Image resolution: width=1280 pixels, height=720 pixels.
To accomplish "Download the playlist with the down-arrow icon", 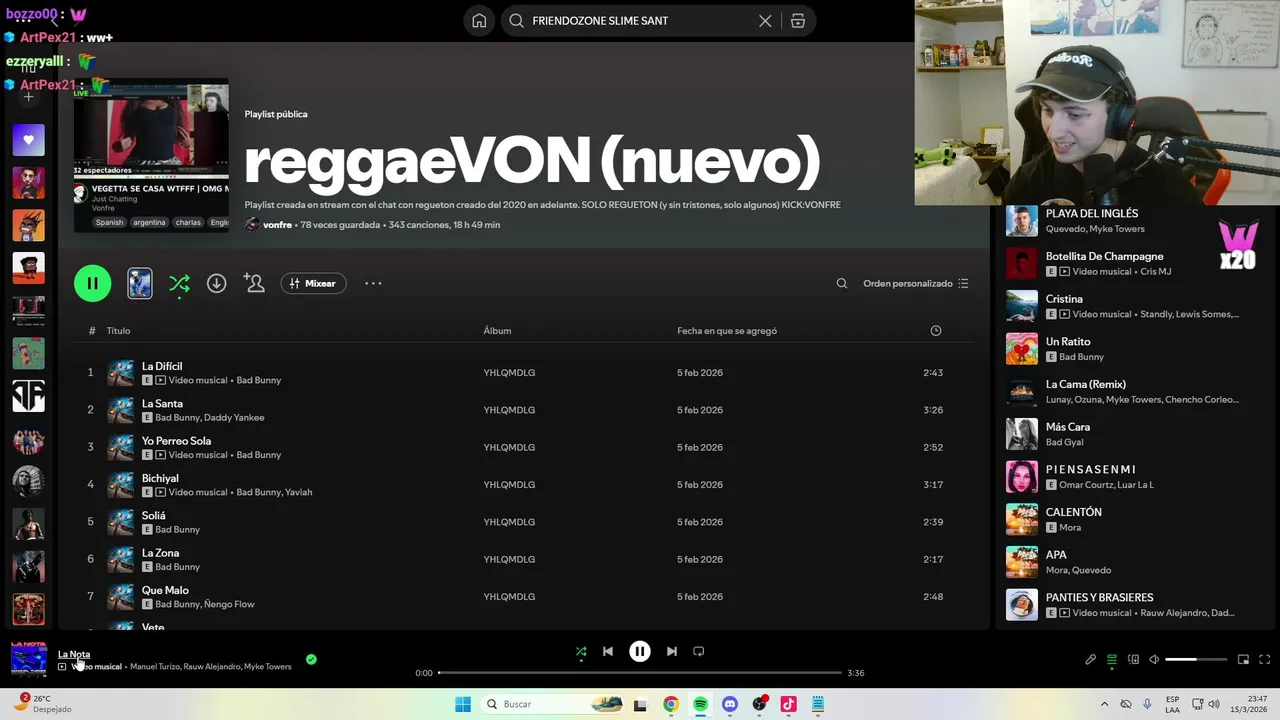I will pyautogui.click(x=216, y=283).
